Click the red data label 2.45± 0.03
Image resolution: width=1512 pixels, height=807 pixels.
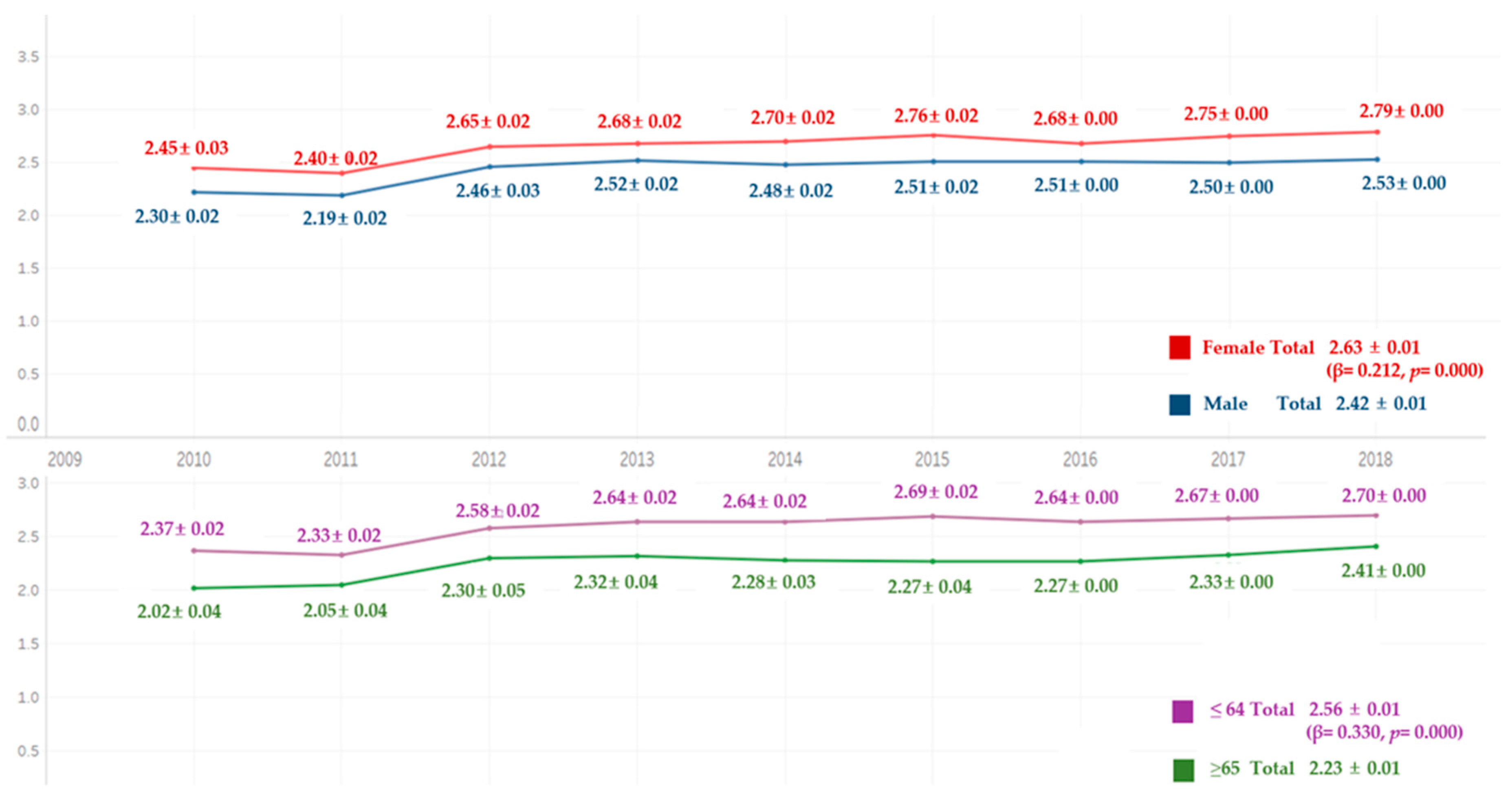(186, 148)
